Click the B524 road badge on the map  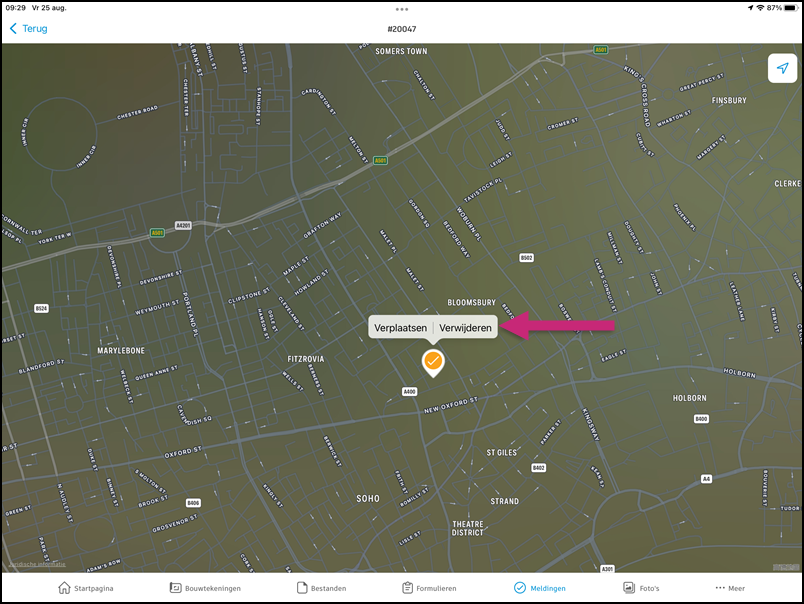click(41, 308)
